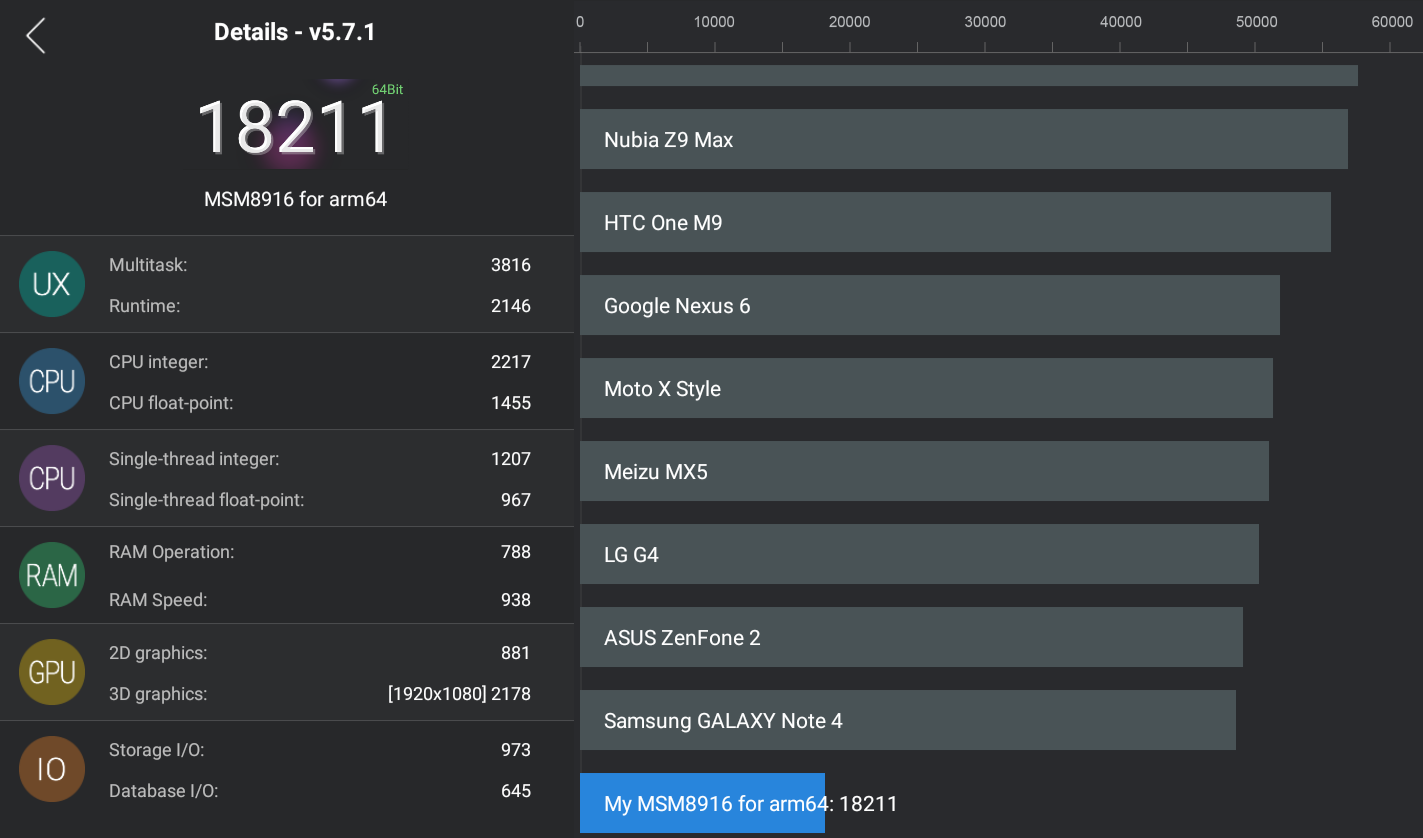Select the Samsung GALAXY Note 4 bar
The width and height of the screenshot is (1423, 838).
pos(908,720)
